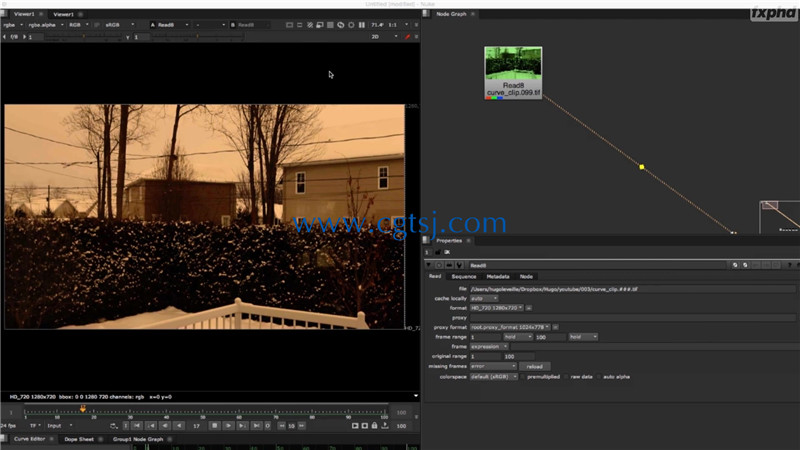Step to previous keyframe button
This screenshot has width=800, height=450.
[x=151, y=426]
